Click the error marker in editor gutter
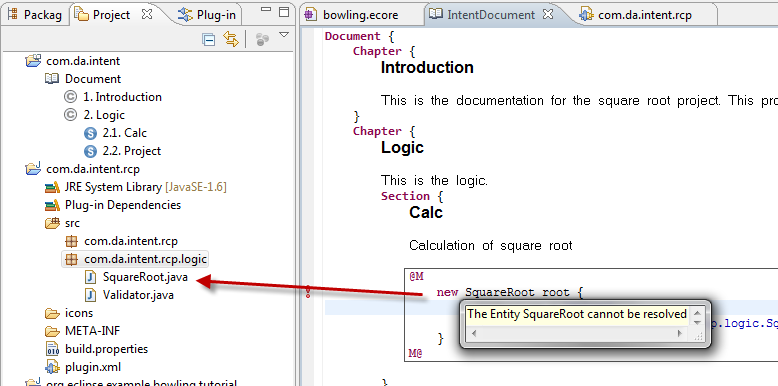 click(x=308, y=292)
